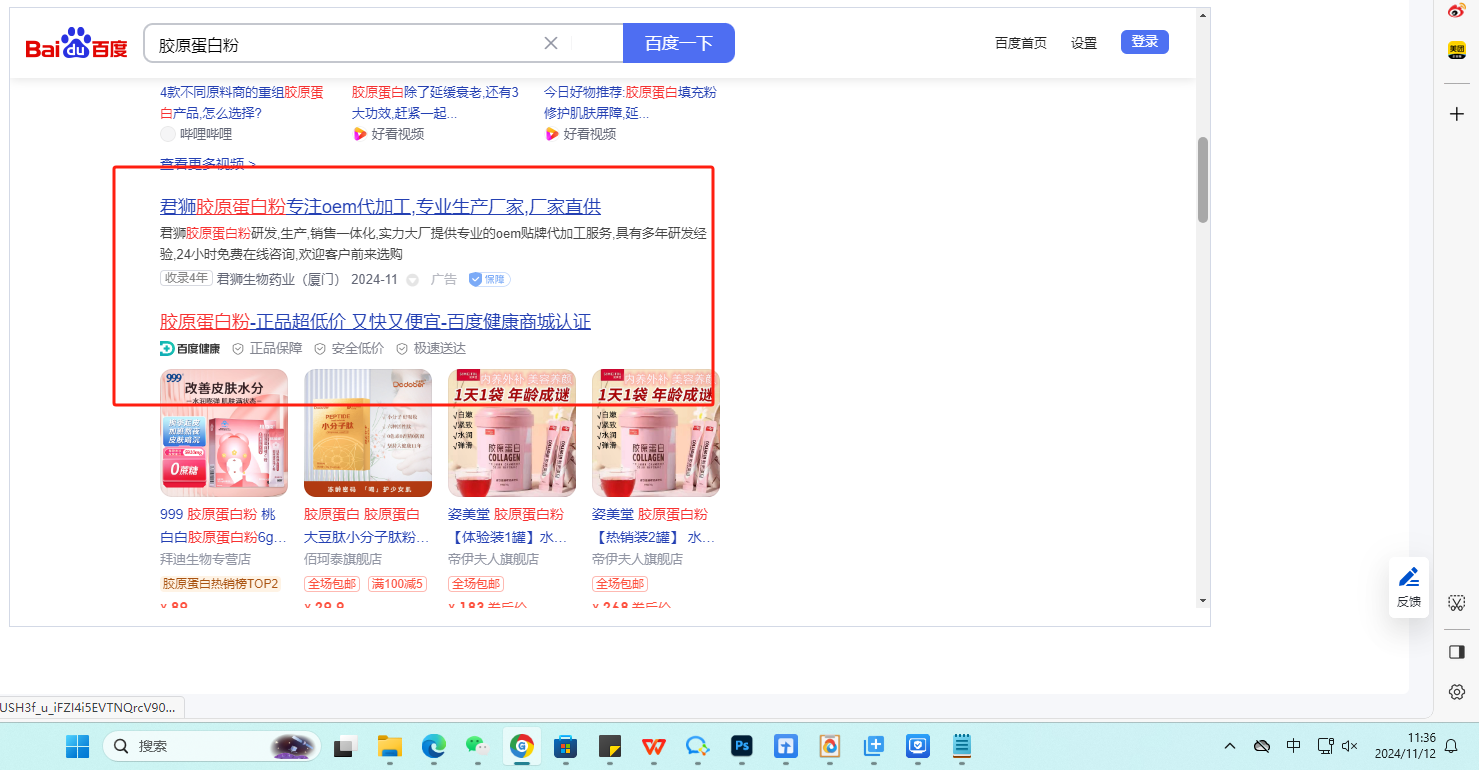Screen dimensions: 1479x770
Task: Open network status tray icon
Action: point(1326,746)
